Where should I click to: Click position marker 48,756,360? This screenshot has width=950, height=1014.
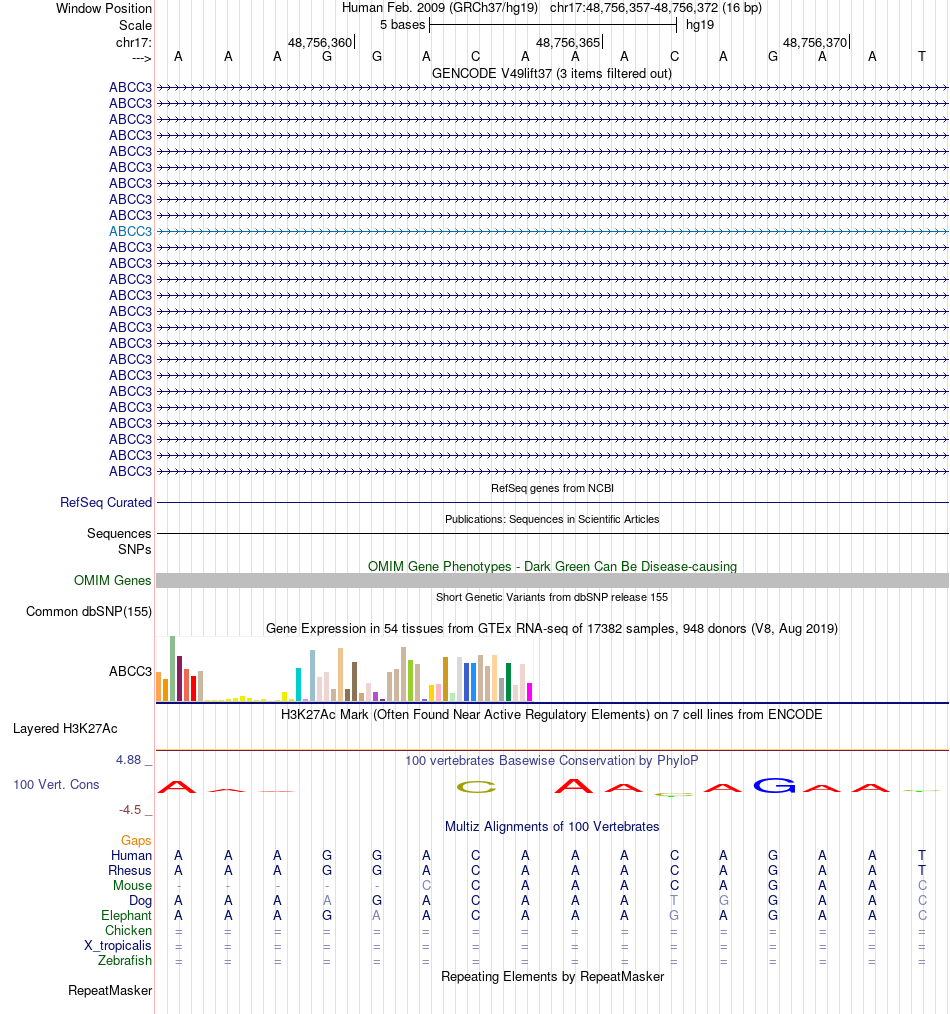point(321,43)
